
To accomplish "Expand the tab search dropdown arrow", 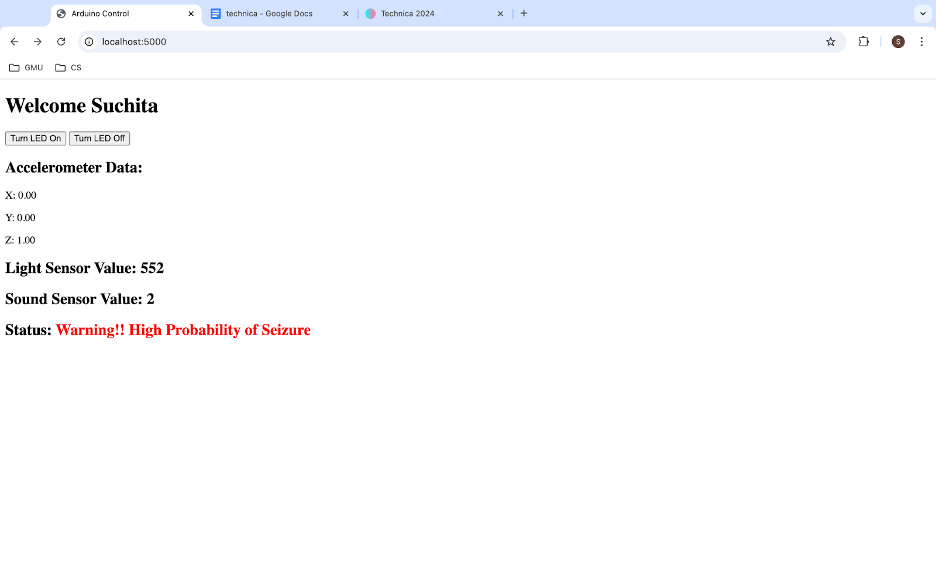I will 923,13.
